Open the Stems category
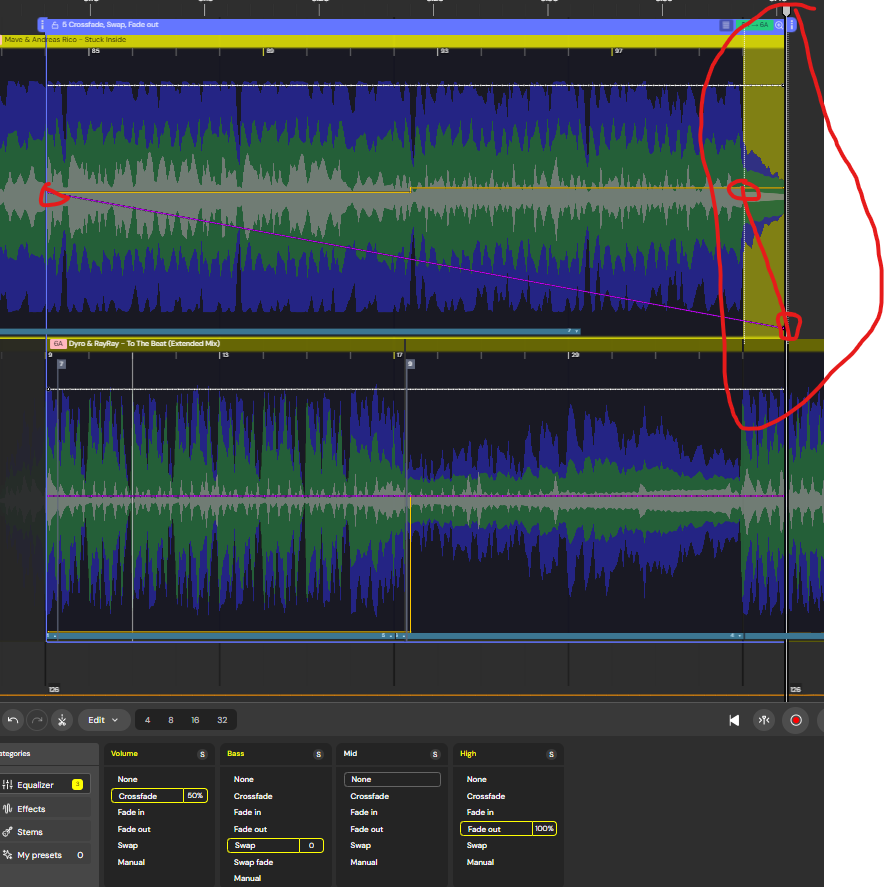The width and height of the screenshot is (884, 887). click(x=30, y=832)
